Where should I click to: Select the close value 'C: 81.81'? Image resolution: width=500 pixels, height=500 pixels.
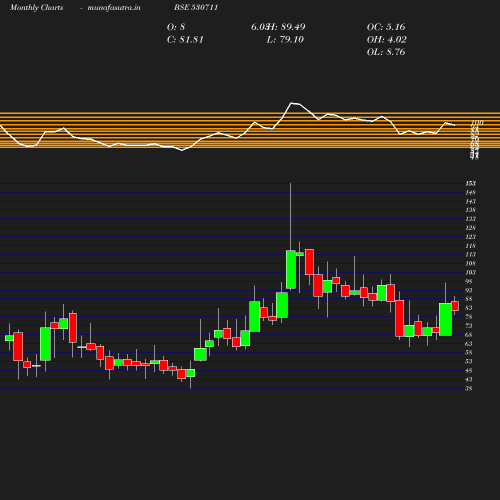pyautogui.click(x=185, y=40)
